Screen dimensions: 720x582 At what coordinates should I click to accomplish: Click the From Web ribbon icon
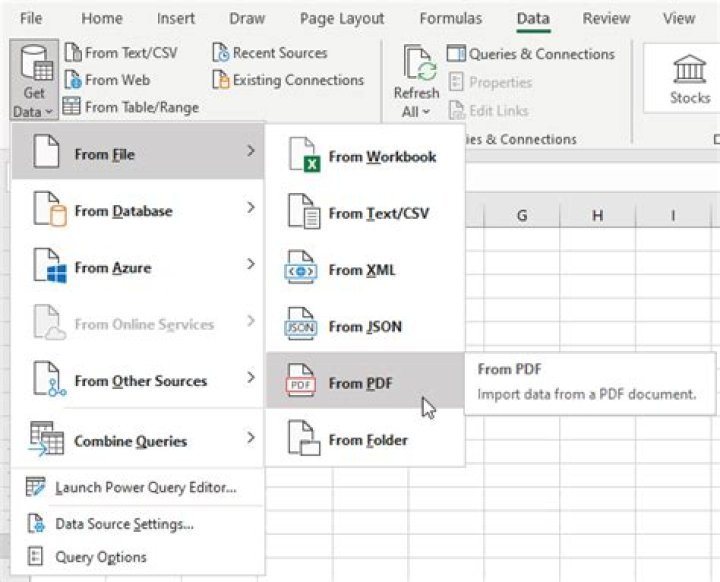point(73,79)
